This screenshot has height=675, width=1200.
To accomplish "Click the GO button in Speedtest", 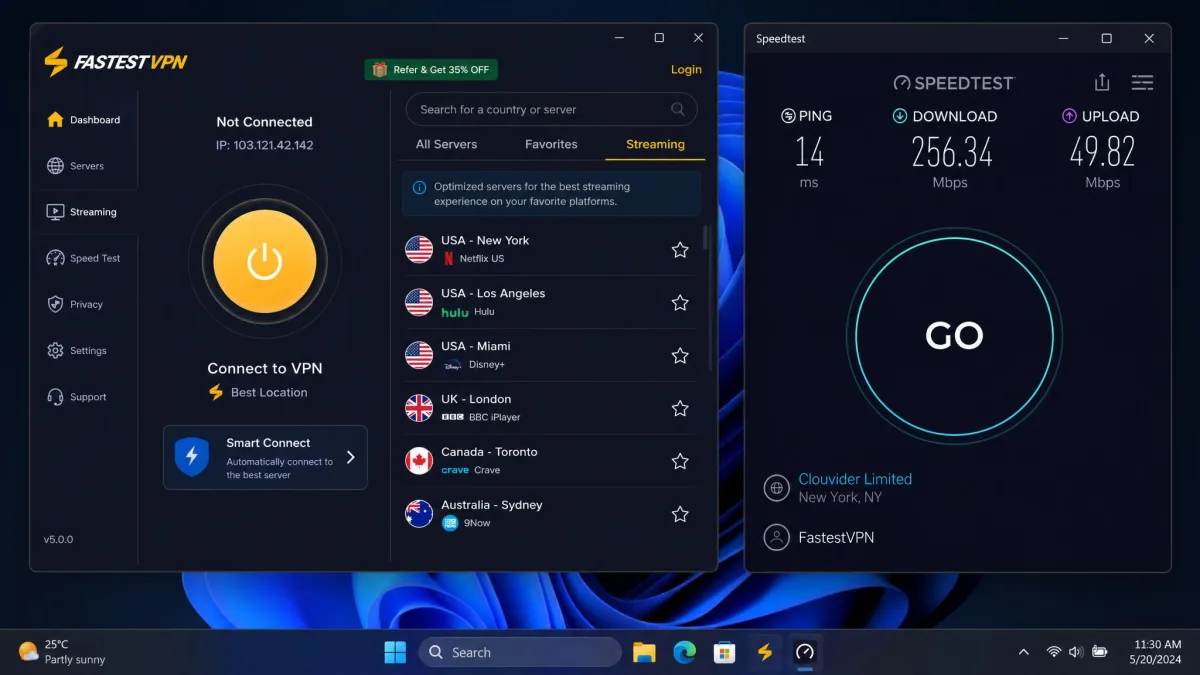I will pos(954,336).
